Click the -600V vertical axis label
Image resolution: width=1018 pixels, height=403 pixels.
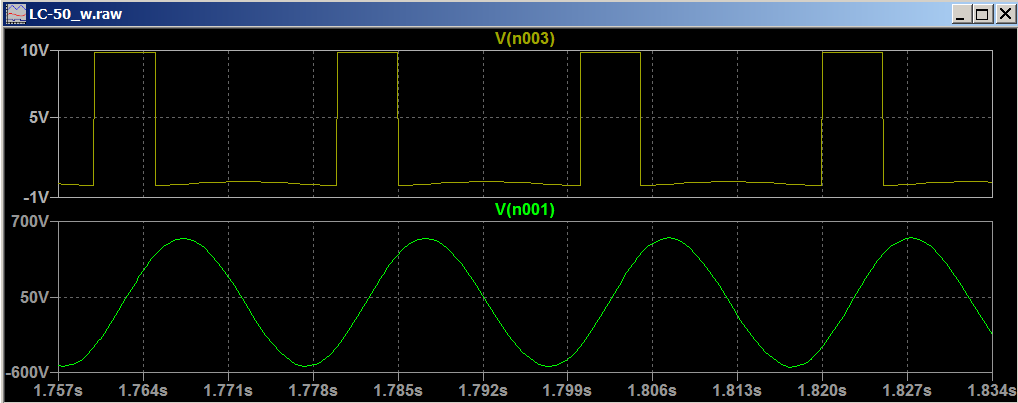(x=30, y=372)
